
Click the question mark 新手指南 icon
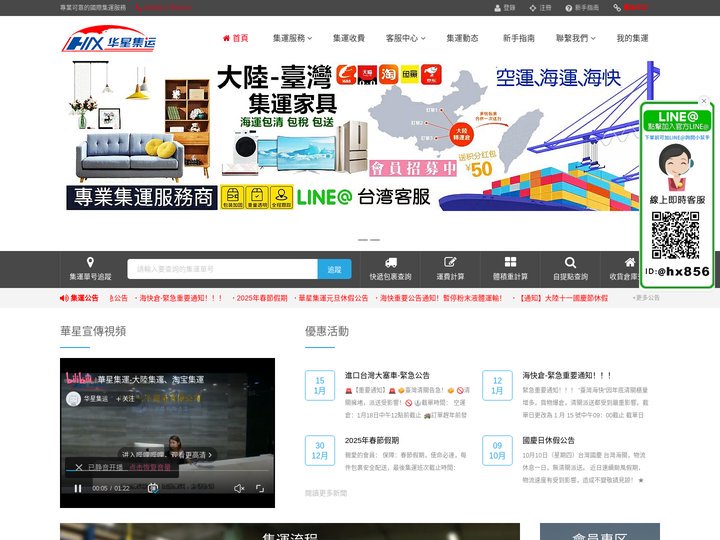[568, 8]
